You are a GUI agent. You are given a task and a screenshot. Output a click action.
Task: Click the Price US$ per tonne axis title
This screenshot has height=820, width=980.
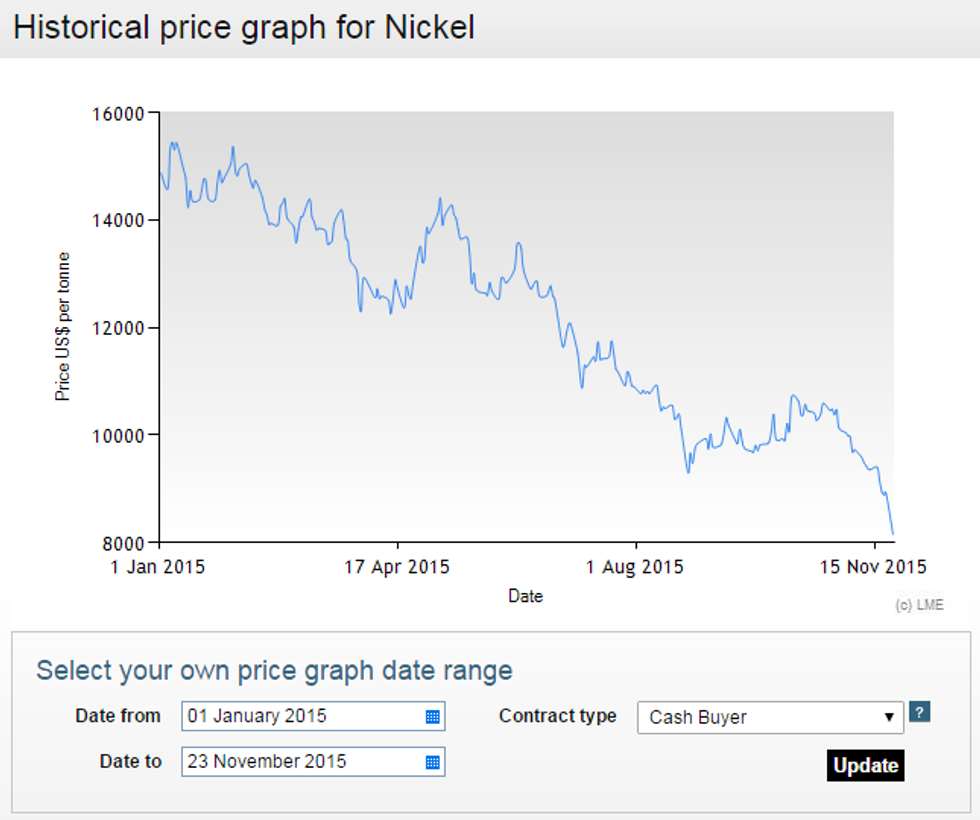tap(63, 327)
